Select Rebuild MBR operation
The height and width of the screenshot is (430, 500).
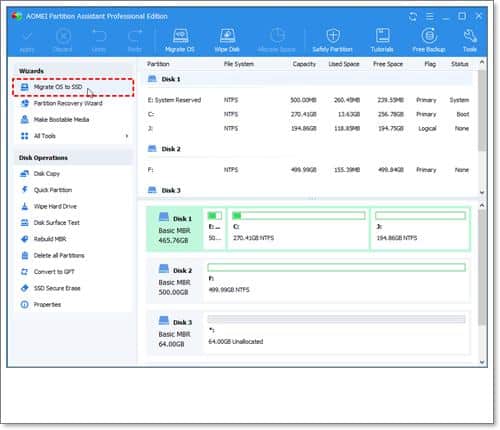(x=50, y=239)
